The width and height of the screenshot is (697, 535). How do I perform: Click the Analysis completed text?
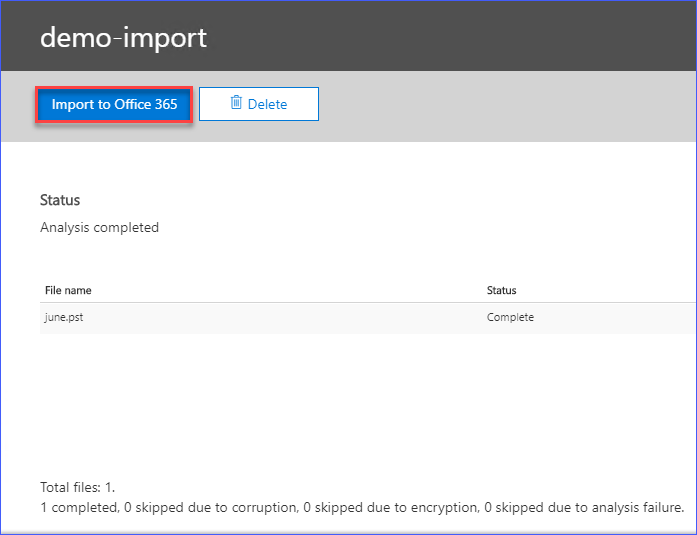coord(100,228)
